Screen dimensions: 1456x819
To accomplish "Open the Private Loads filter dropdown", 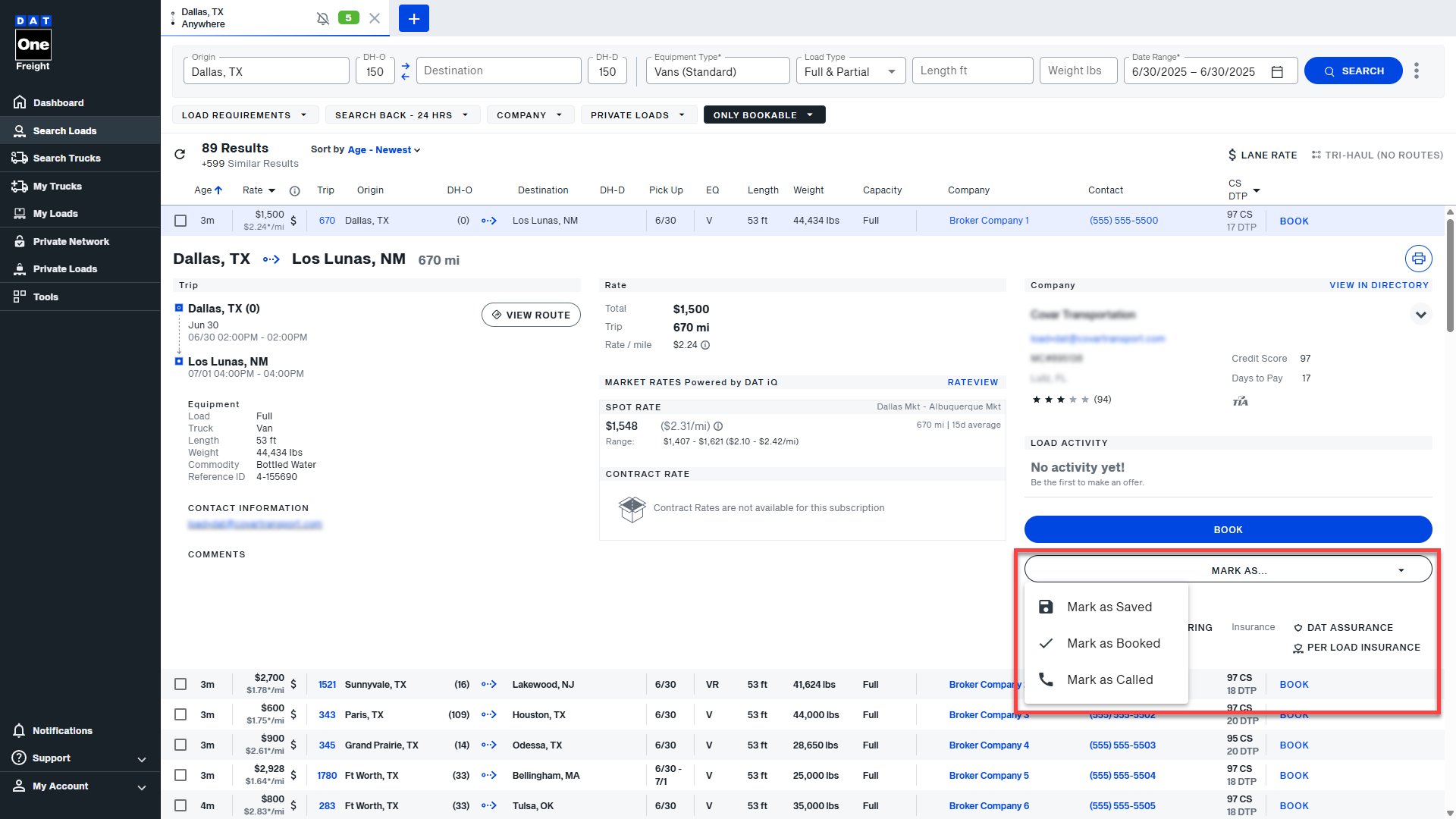I will 639,115.
